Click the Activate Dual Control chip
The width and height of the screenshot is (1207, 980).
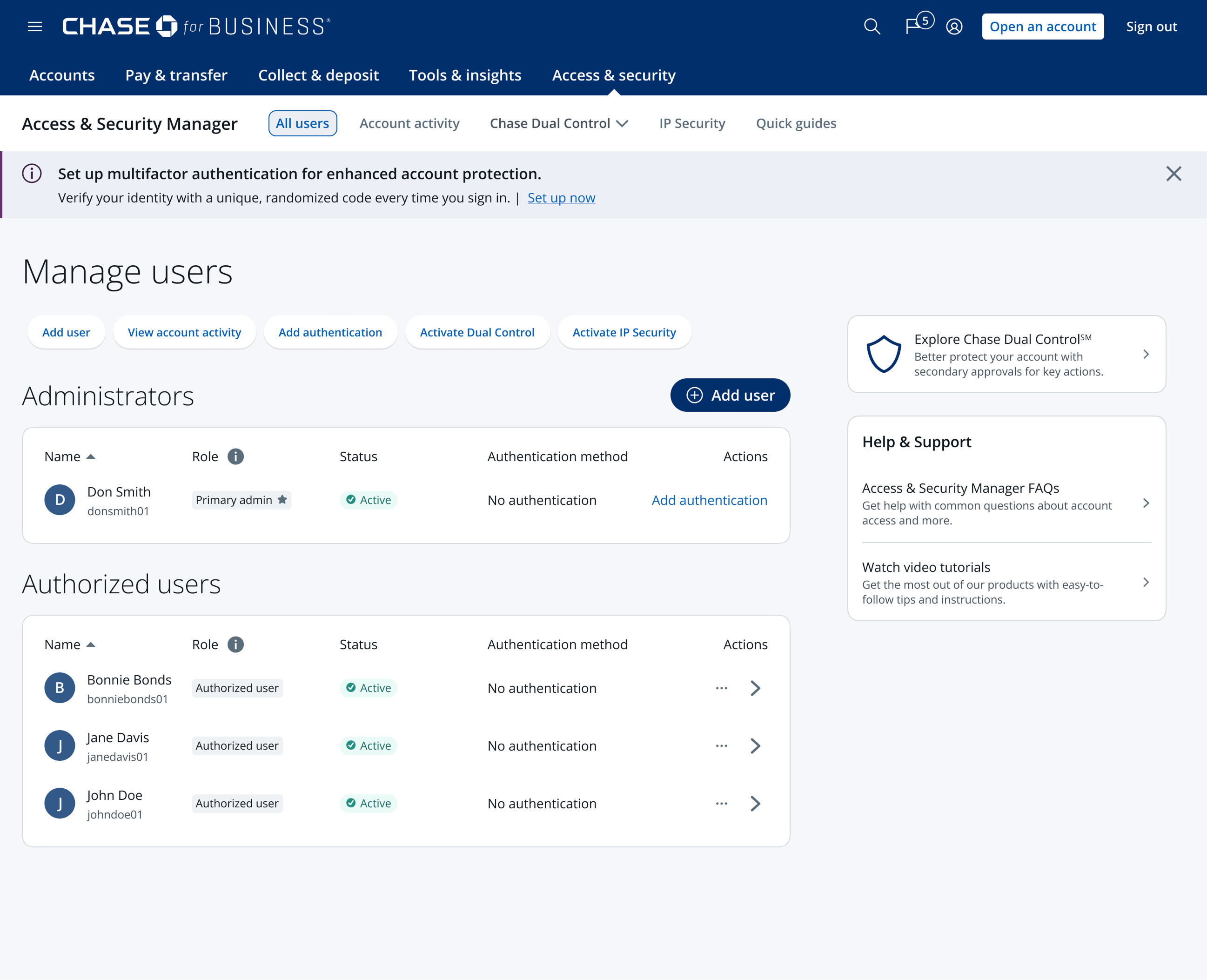(x=477, y=332)
